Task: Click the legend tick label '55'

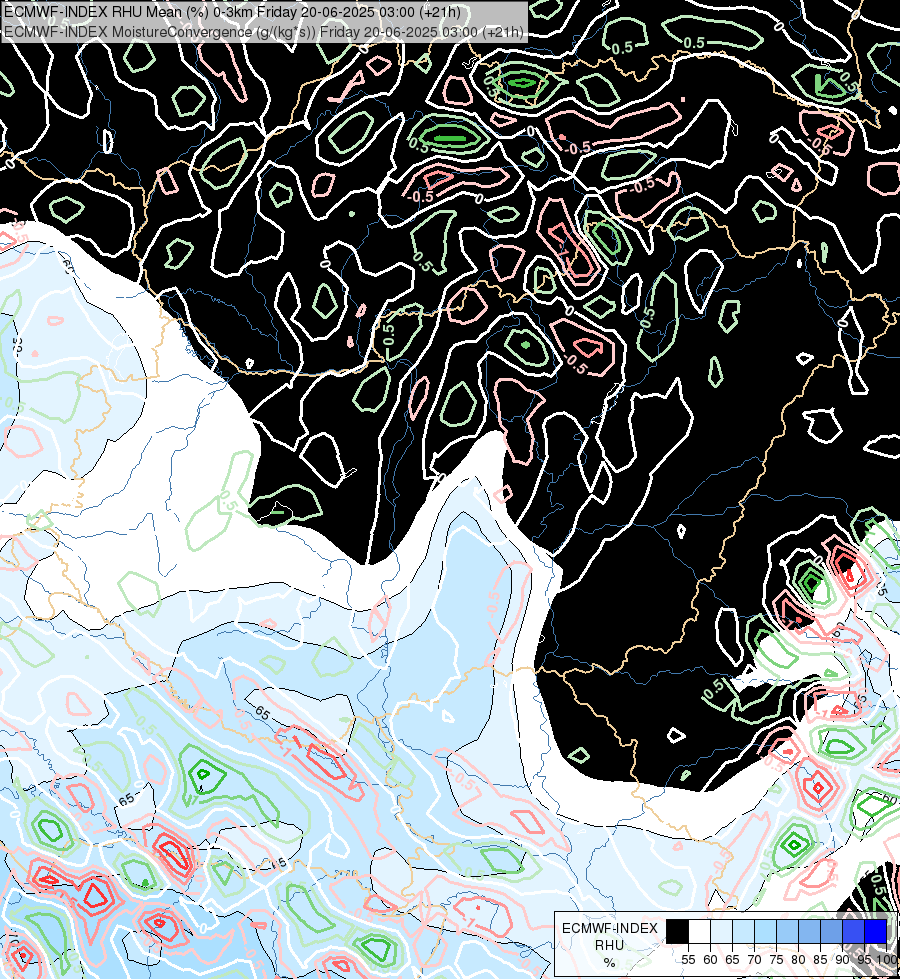Action: pos(688,960)
